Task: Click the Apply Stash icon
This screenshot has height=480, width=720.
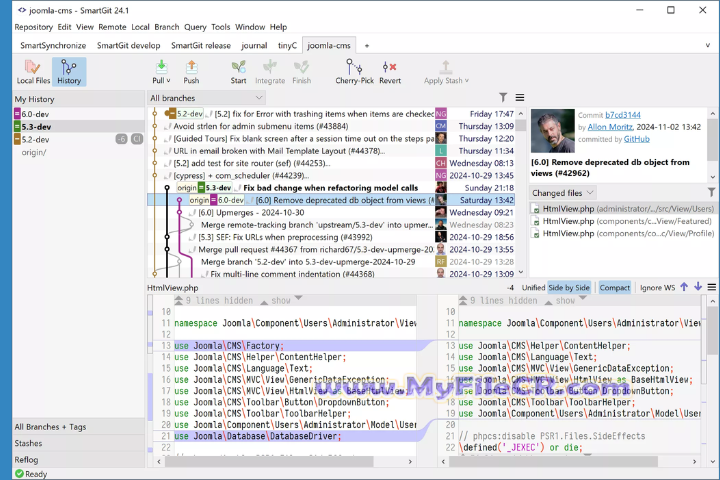Action: point(445,67)
